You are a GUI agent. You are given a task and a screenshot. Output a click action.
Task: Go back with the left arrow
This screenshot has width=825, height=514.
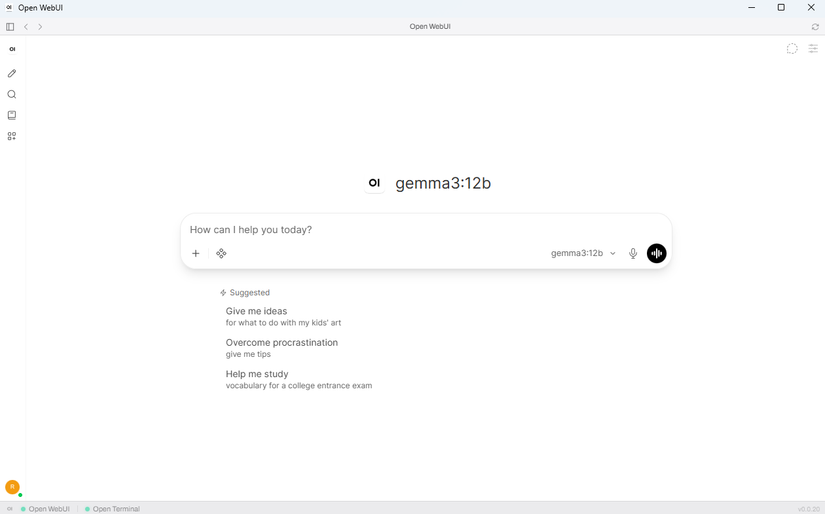pos(26,27)
